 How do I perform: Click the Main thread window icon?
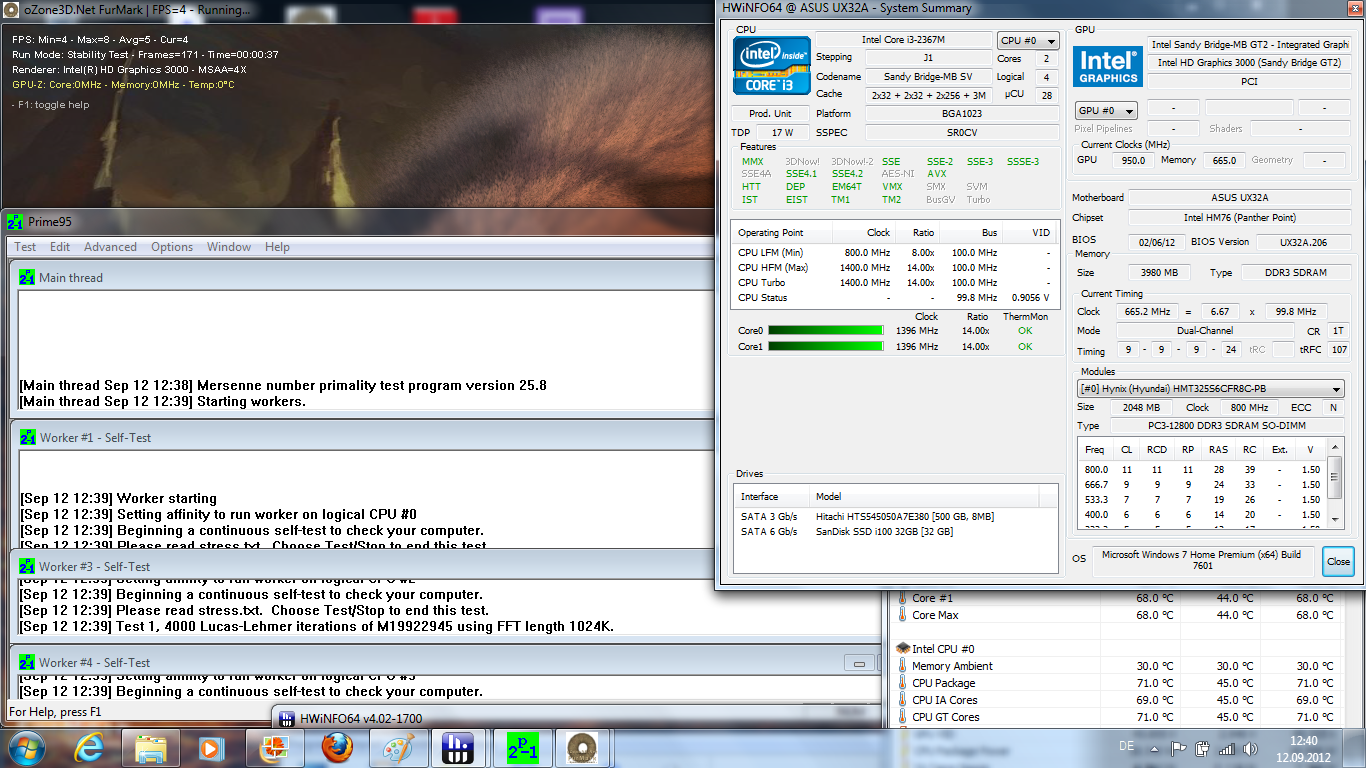(x=28, y=277)
